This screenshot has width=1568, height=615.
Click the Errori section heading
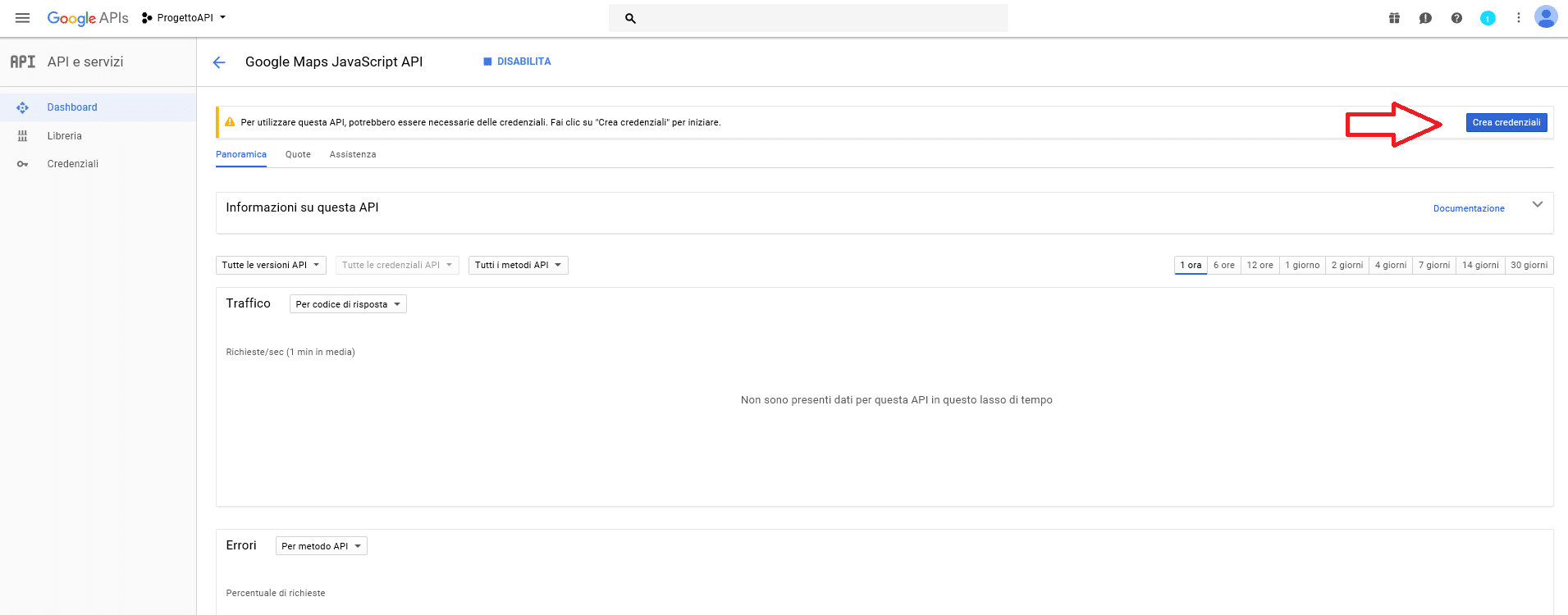241,545
